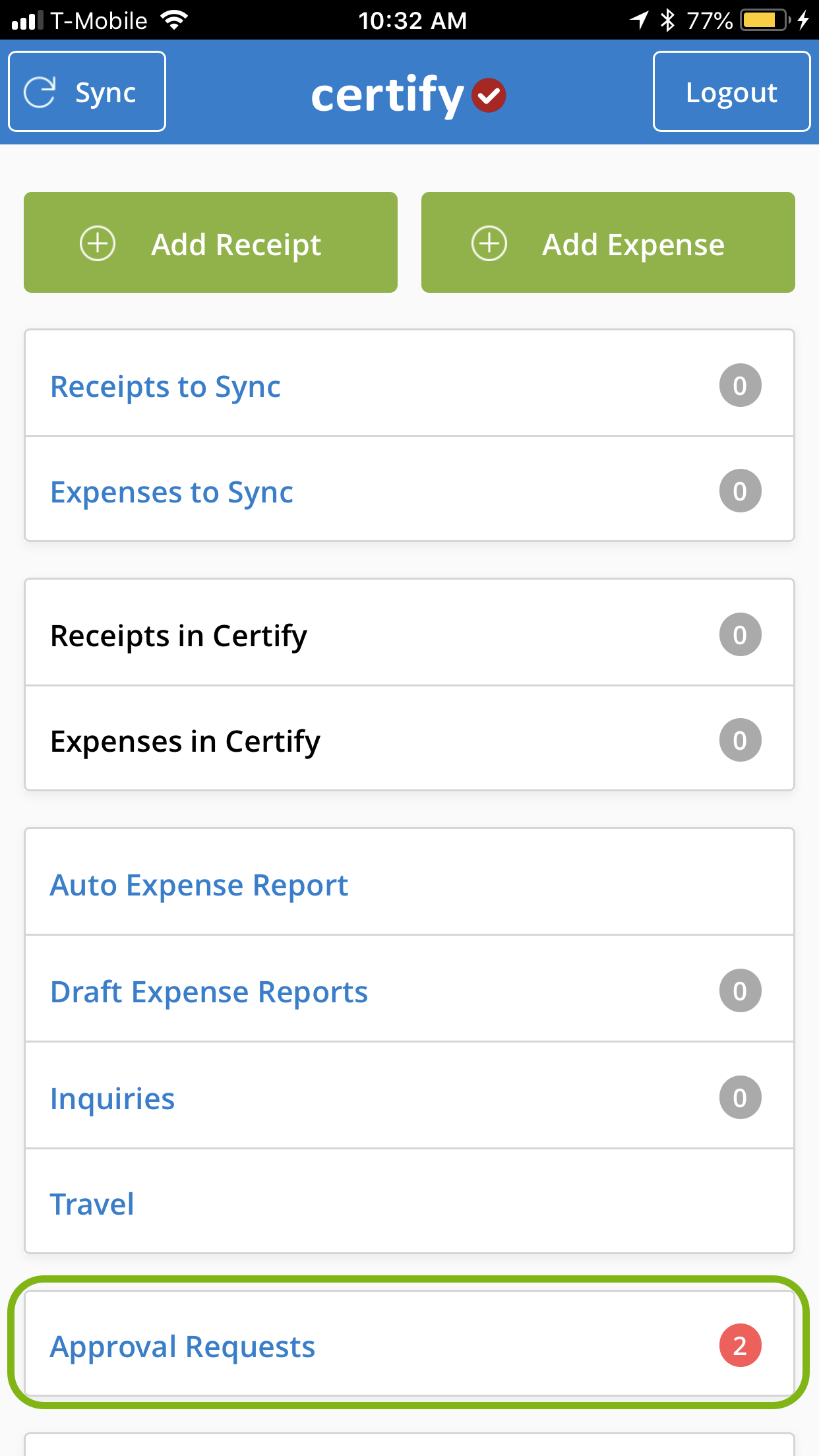This screenshot has height=1456, width=819.
Task: Open Inquiries
Action: tap(409, 1096)
